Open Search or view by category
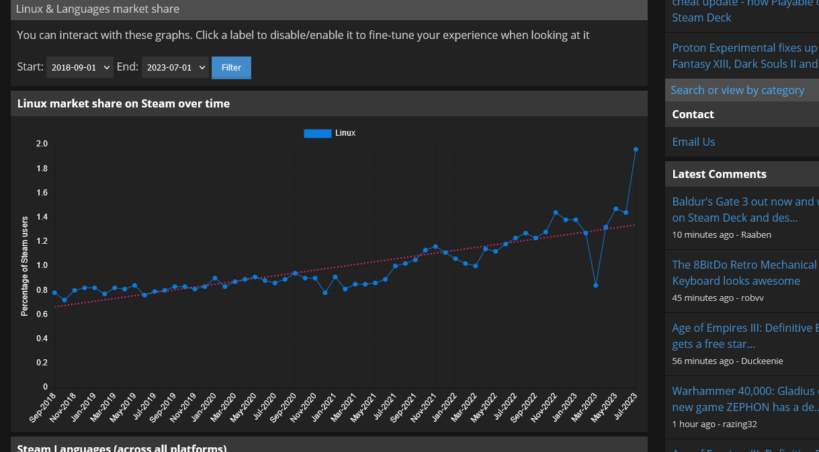This screenshot has height=452, width=819. tap(737, 90)
